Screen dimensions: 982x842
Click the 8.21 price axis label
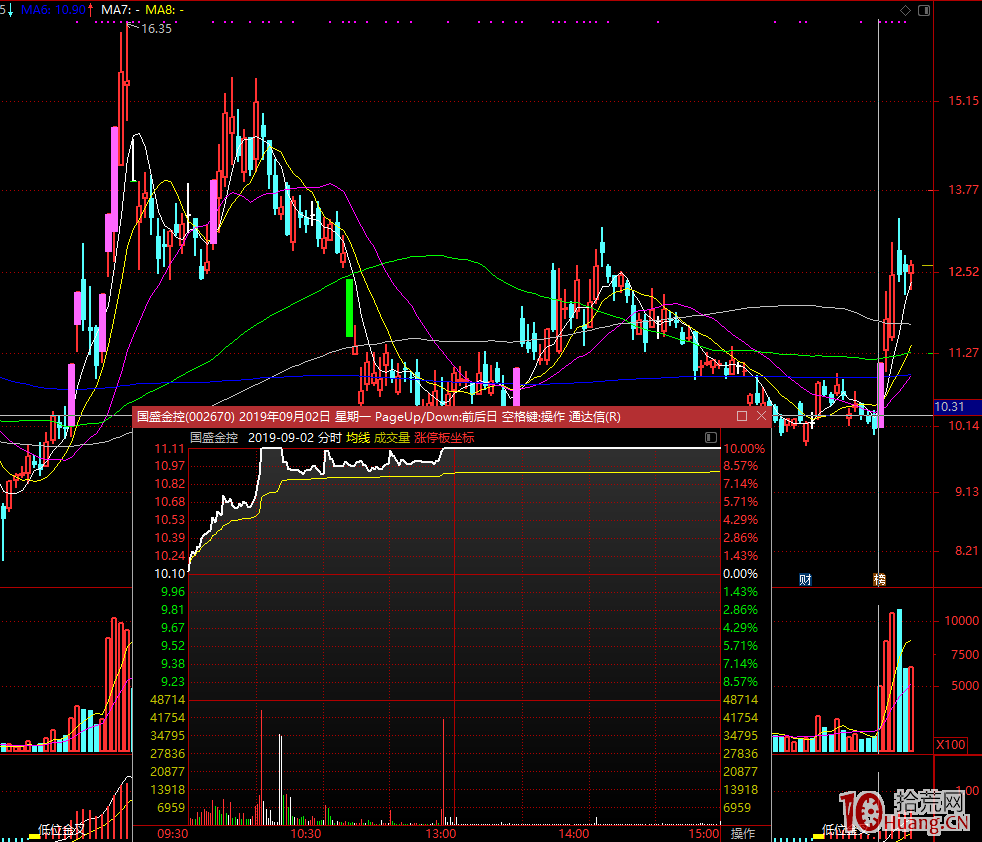coord(966,551)
